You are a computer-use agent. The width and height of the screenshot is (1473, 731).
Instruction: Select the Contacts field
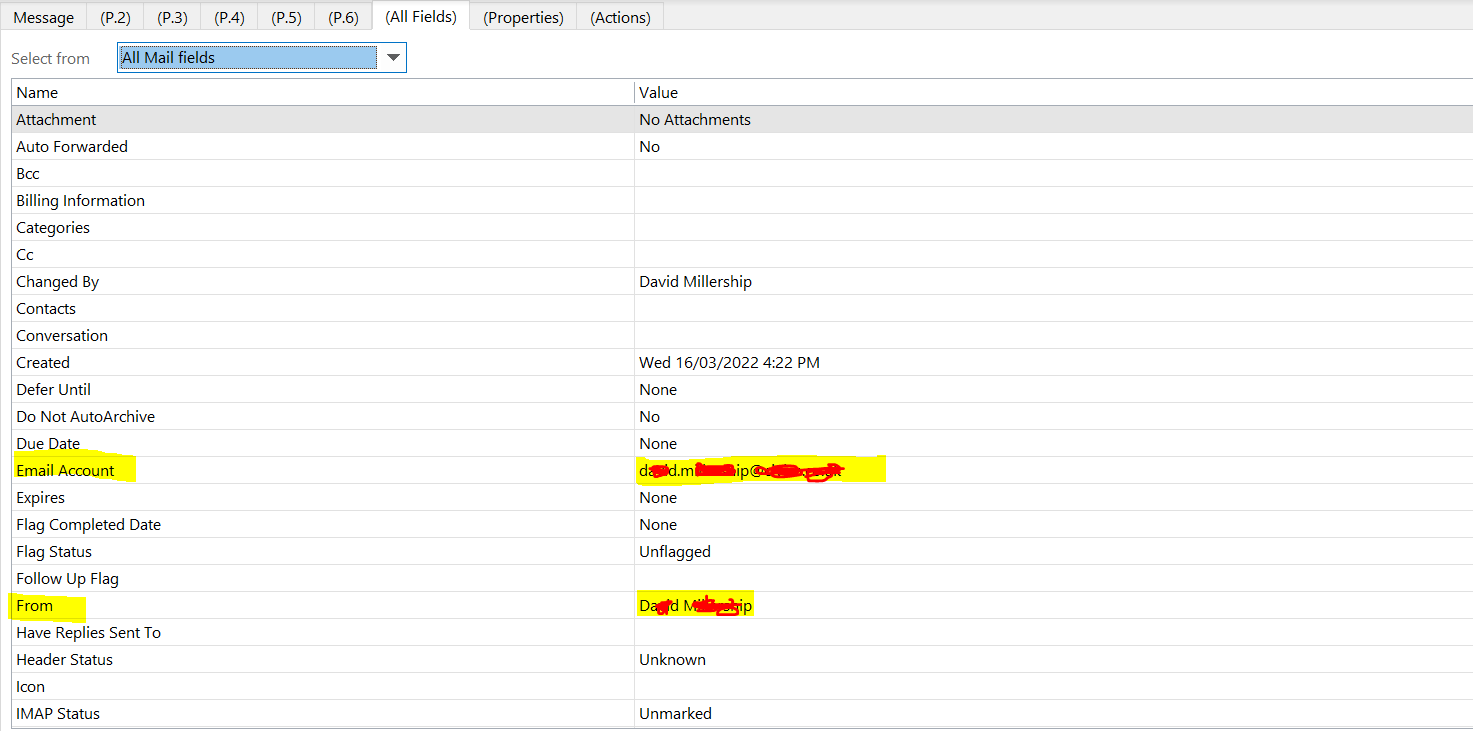tap(46, 308)
